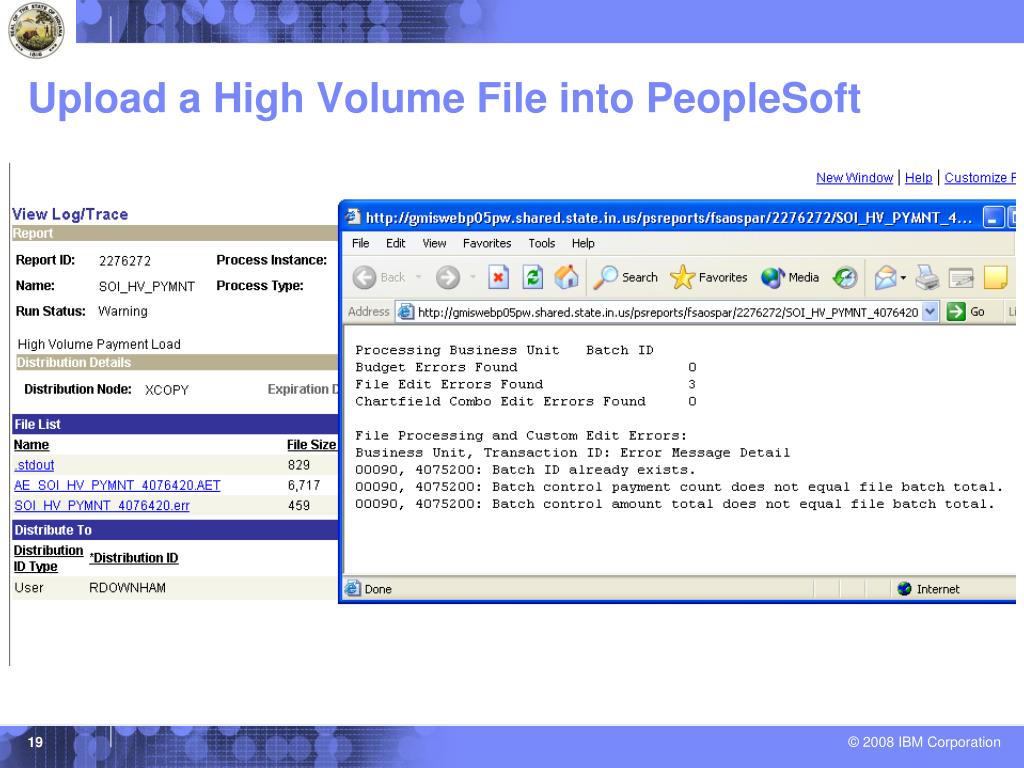Click the Customize Page link
This screenshot has width=1024, height=768.
pos(980,178)
